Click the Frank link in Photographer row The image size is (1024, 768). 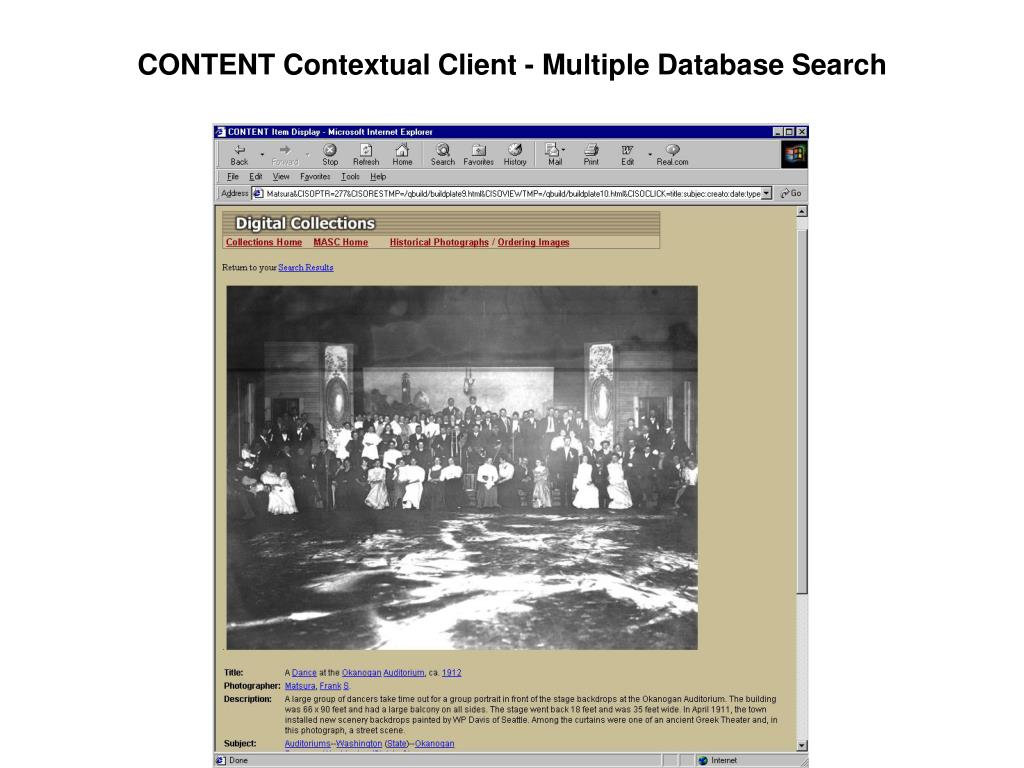330,686
